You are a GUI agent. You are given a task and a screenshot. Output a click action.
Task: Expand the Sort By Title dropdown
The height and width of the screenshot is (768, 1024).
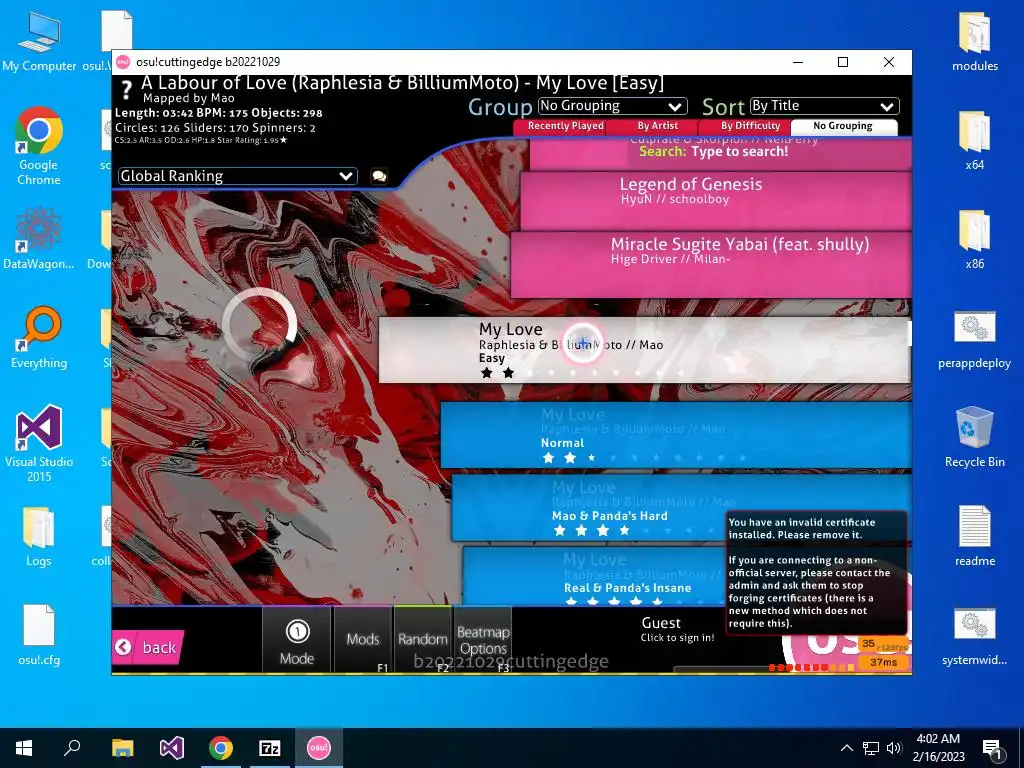[824, 106]
